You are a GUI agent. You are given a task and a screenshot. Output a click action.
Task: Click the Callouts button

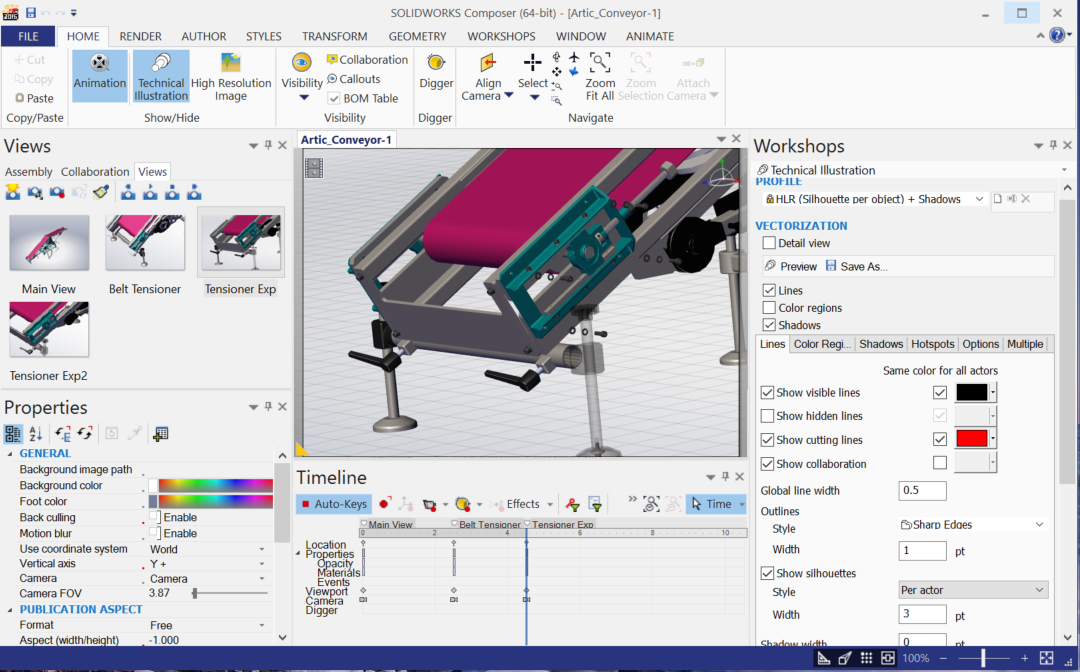353,79
